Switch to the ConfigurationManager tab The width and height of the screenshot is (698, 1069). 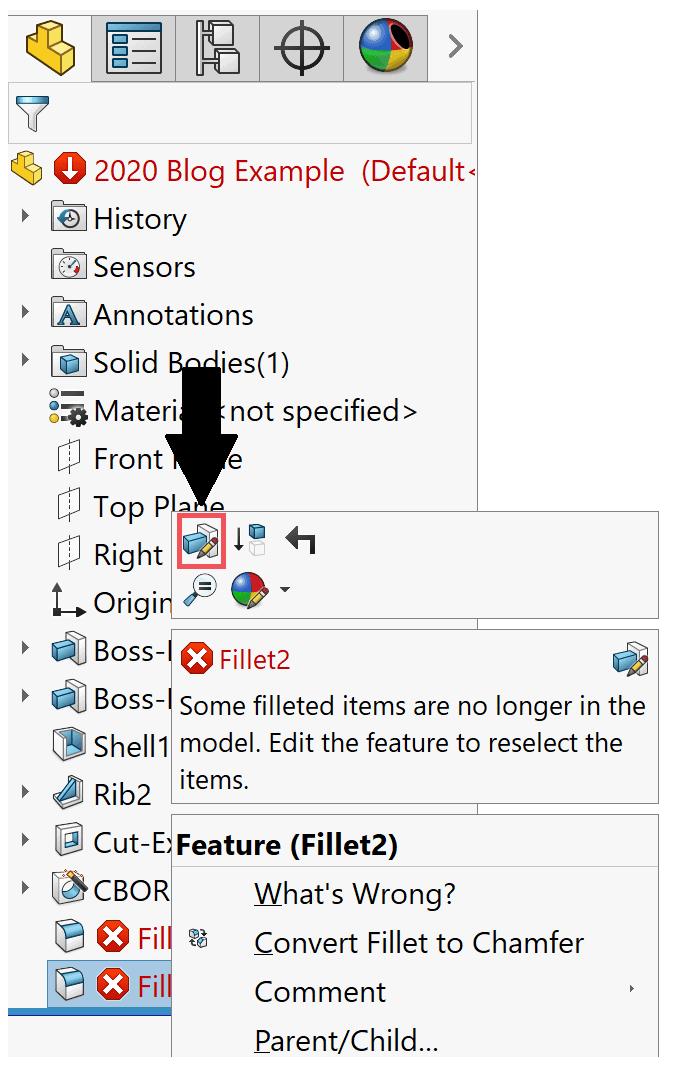[x=217, y=48]
